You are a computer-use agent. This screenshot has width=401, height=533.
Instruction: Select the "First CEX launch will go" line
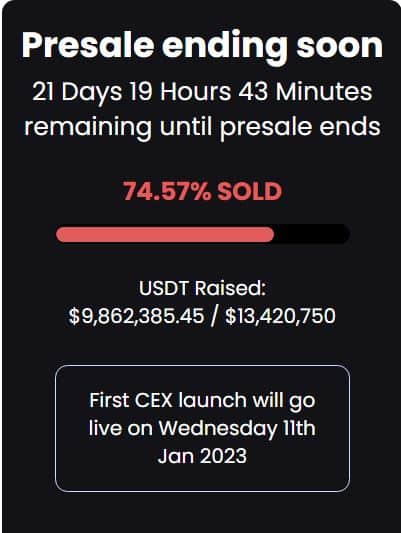click(x=202, y=401)
